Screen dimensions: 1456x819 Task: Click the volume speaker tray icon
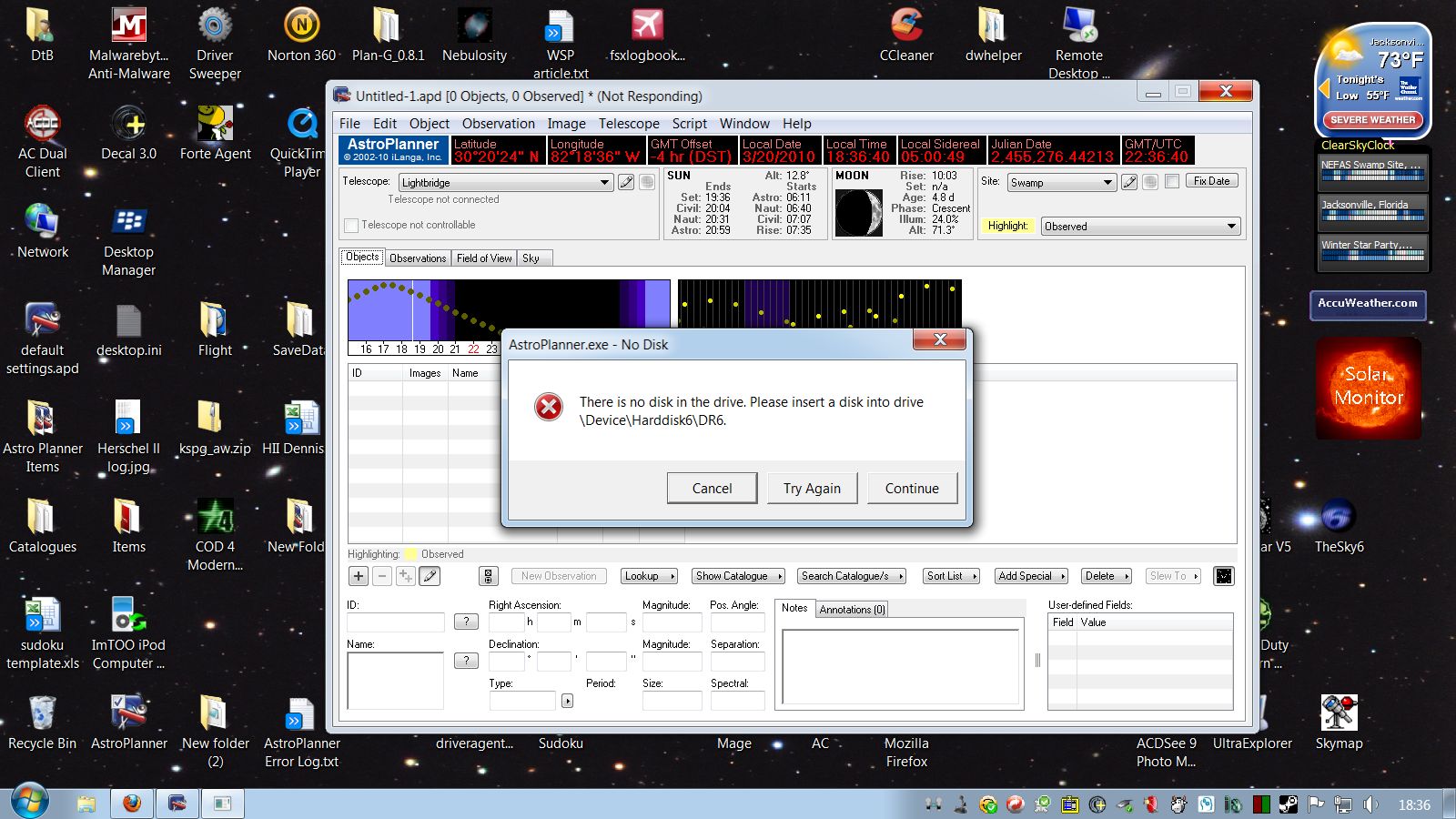point(1370,804)
